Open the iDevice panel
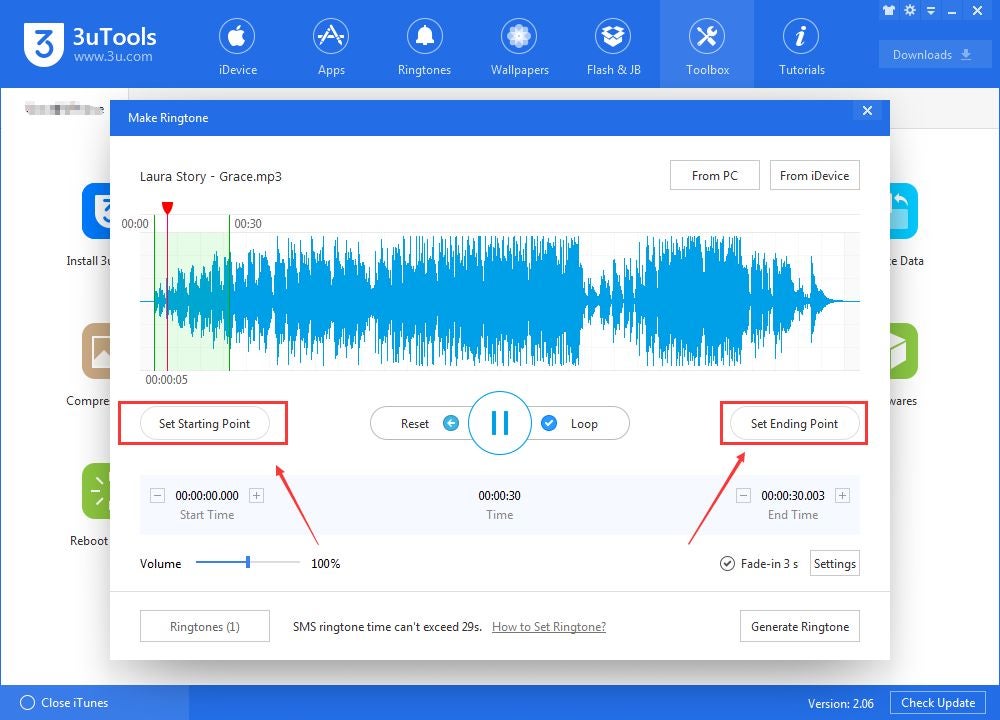The image size is (1000, 720). (237, 45)
